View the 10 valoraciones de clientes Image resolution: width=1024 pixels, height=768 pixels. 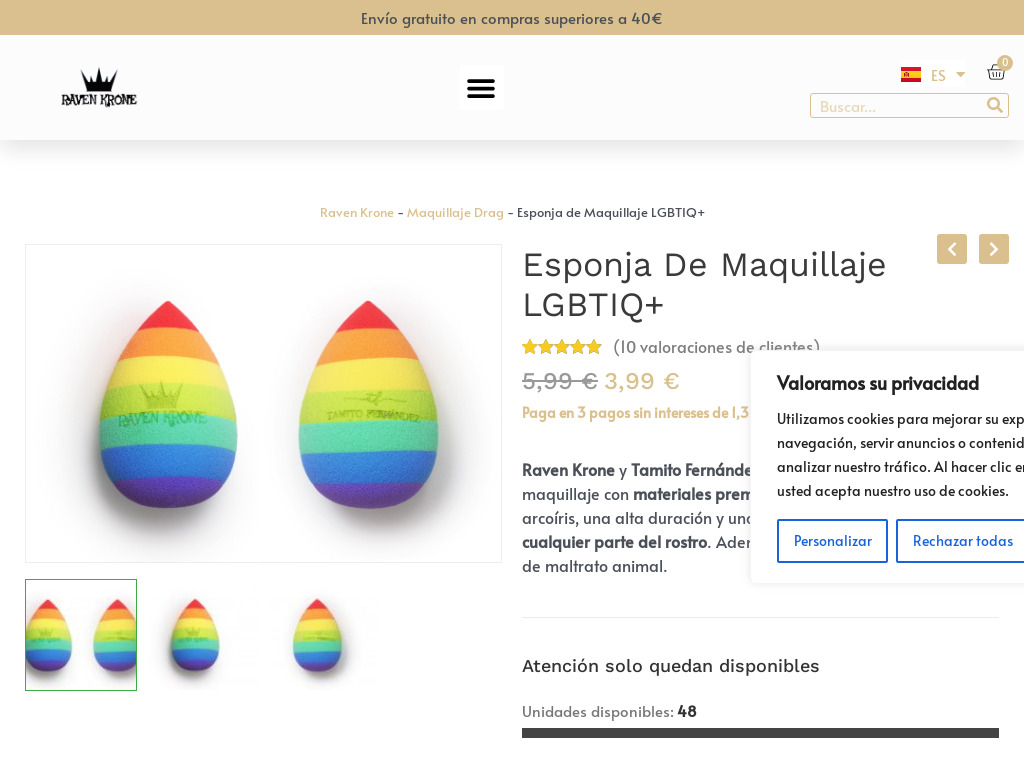[x=716, y=347]
